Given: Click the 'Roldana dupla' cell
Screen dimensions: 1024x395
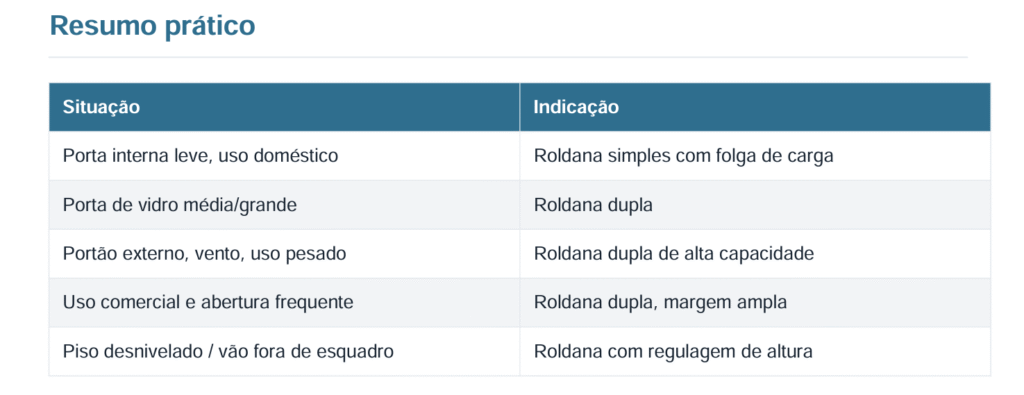Looking at the screenshot, I should point(755,205).
